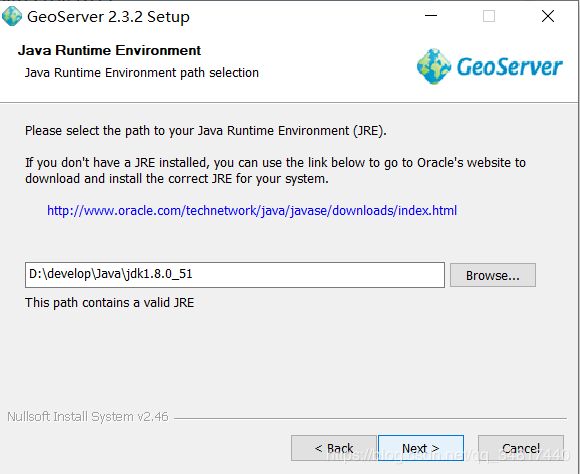Viewport: 580px width, 474px height.
Task: Click the GeoServer wordmark in header logo
Action: click(509, 67)
